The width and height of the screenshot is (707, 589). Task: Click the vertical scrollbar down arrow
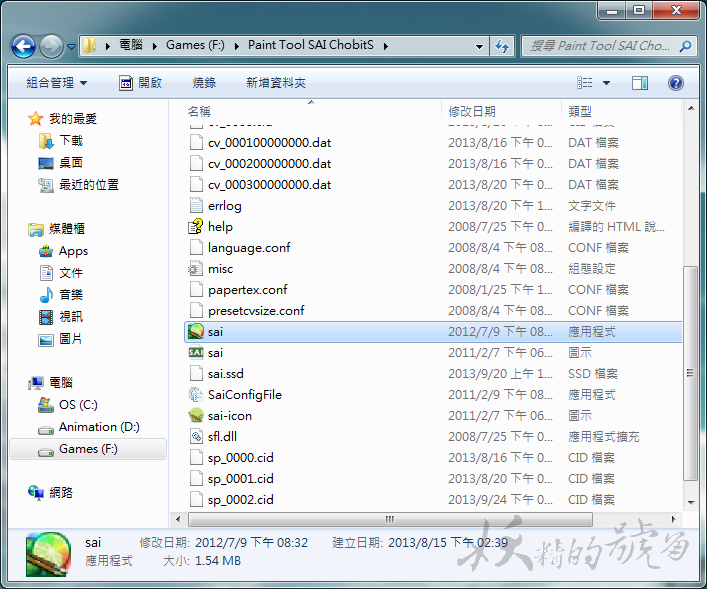pos(691,503)
